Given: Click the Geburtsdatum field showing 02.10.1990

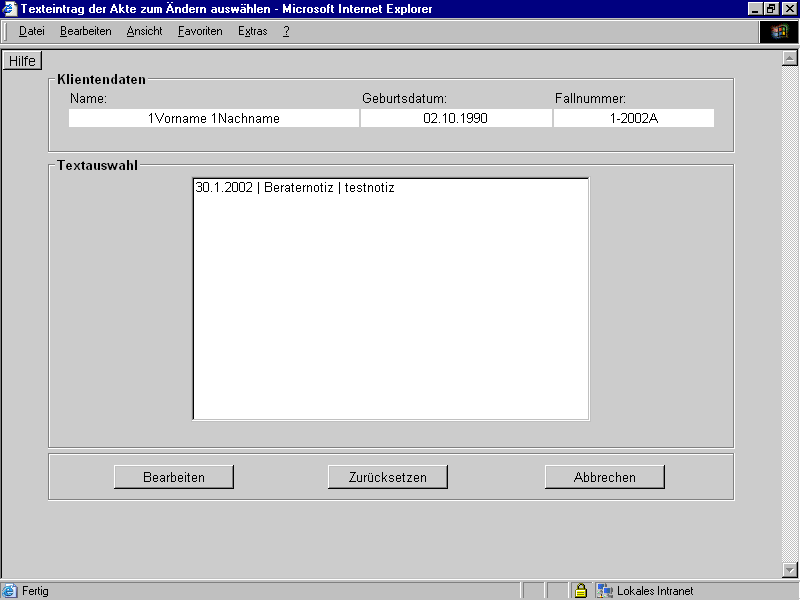Looking at the screenshot, I should pos(455,118).
